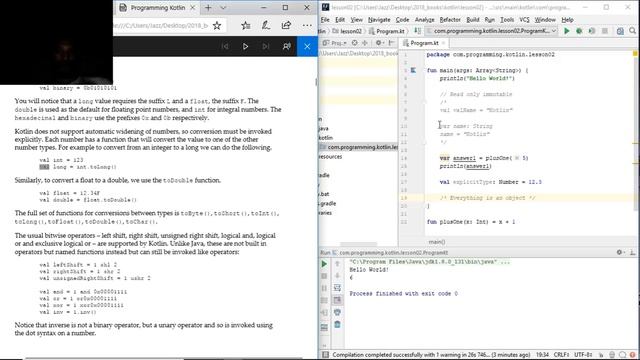Screen dimensions: 640x360
Task: Open Edge Settings and more menu
Action: [x=307, y=25]
